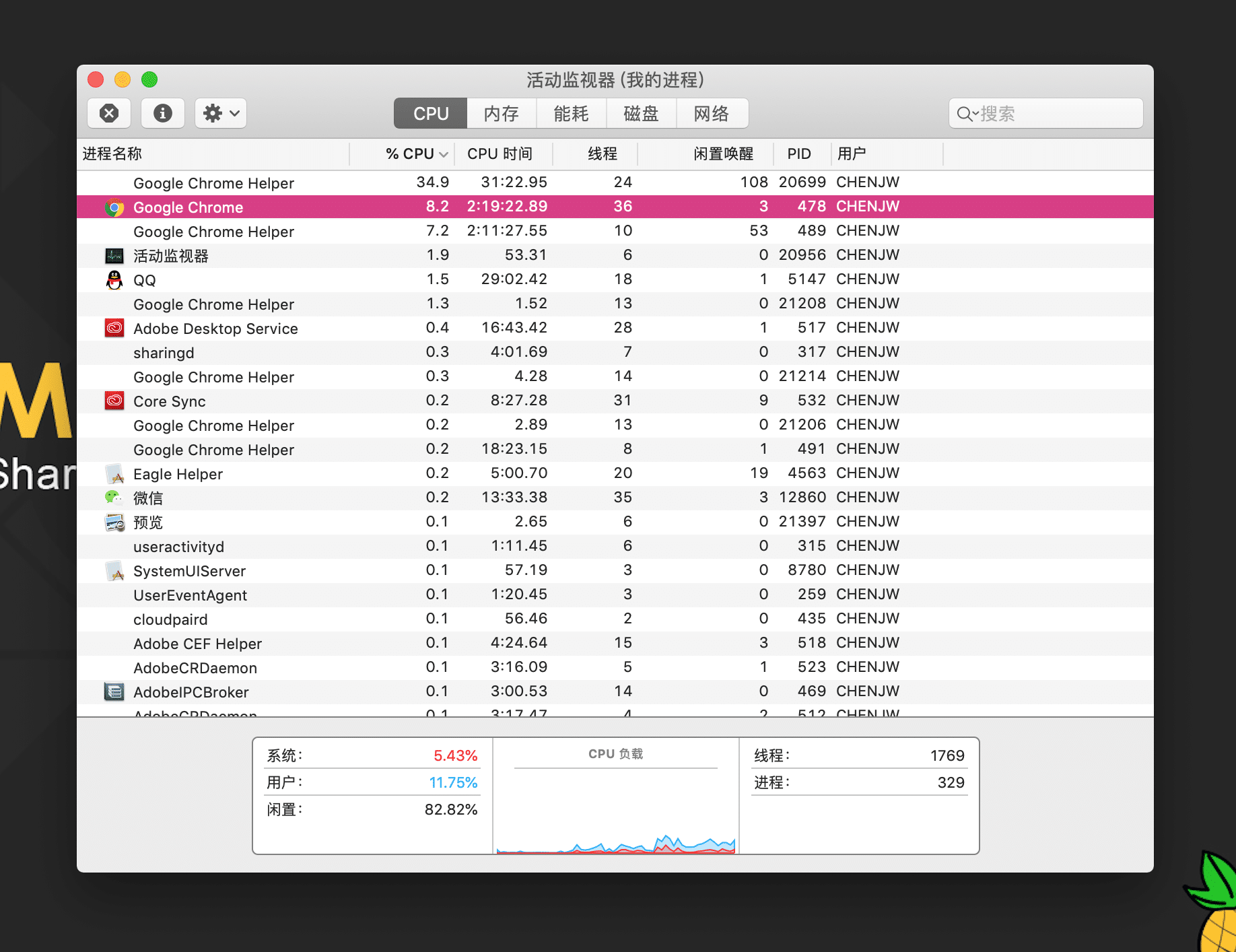Click CPU time 2:19:22.89 cell
1236x952 pixels.
pos(507,206)
